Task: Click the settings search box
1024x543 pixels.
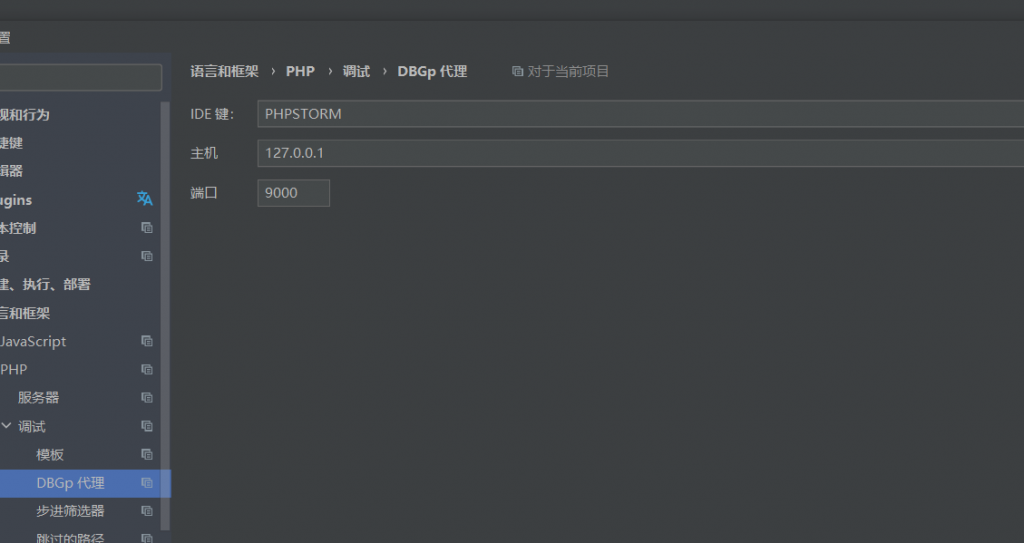Action: coord(80,77)
